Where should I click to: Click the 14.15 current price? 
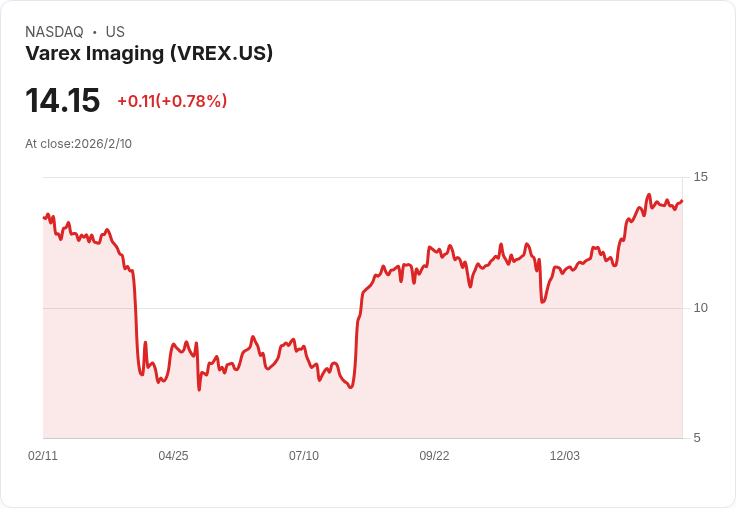click(x=62, y=101)
